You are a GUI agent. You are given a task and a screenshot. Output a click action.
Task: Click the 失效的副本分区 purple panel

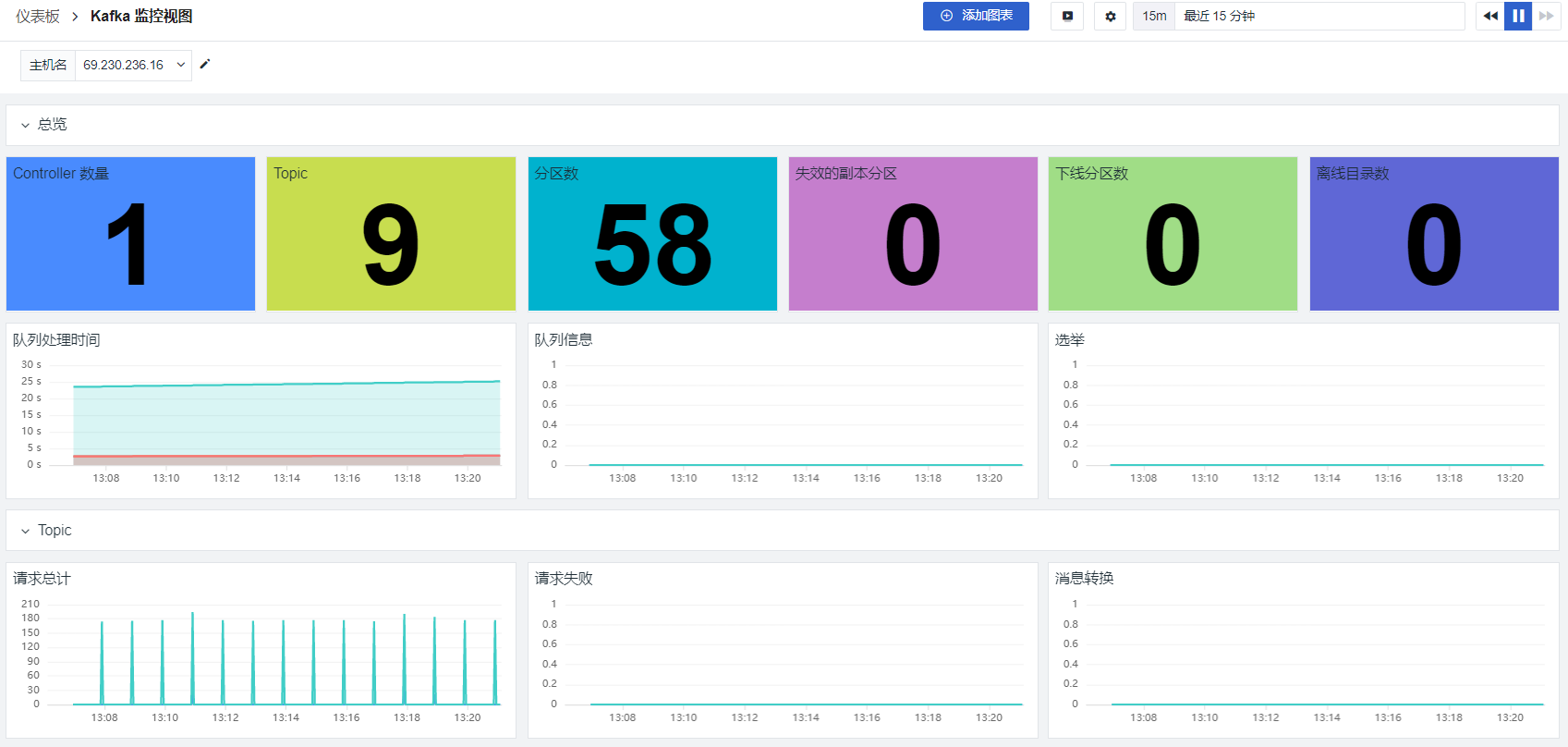coord(913,234)
